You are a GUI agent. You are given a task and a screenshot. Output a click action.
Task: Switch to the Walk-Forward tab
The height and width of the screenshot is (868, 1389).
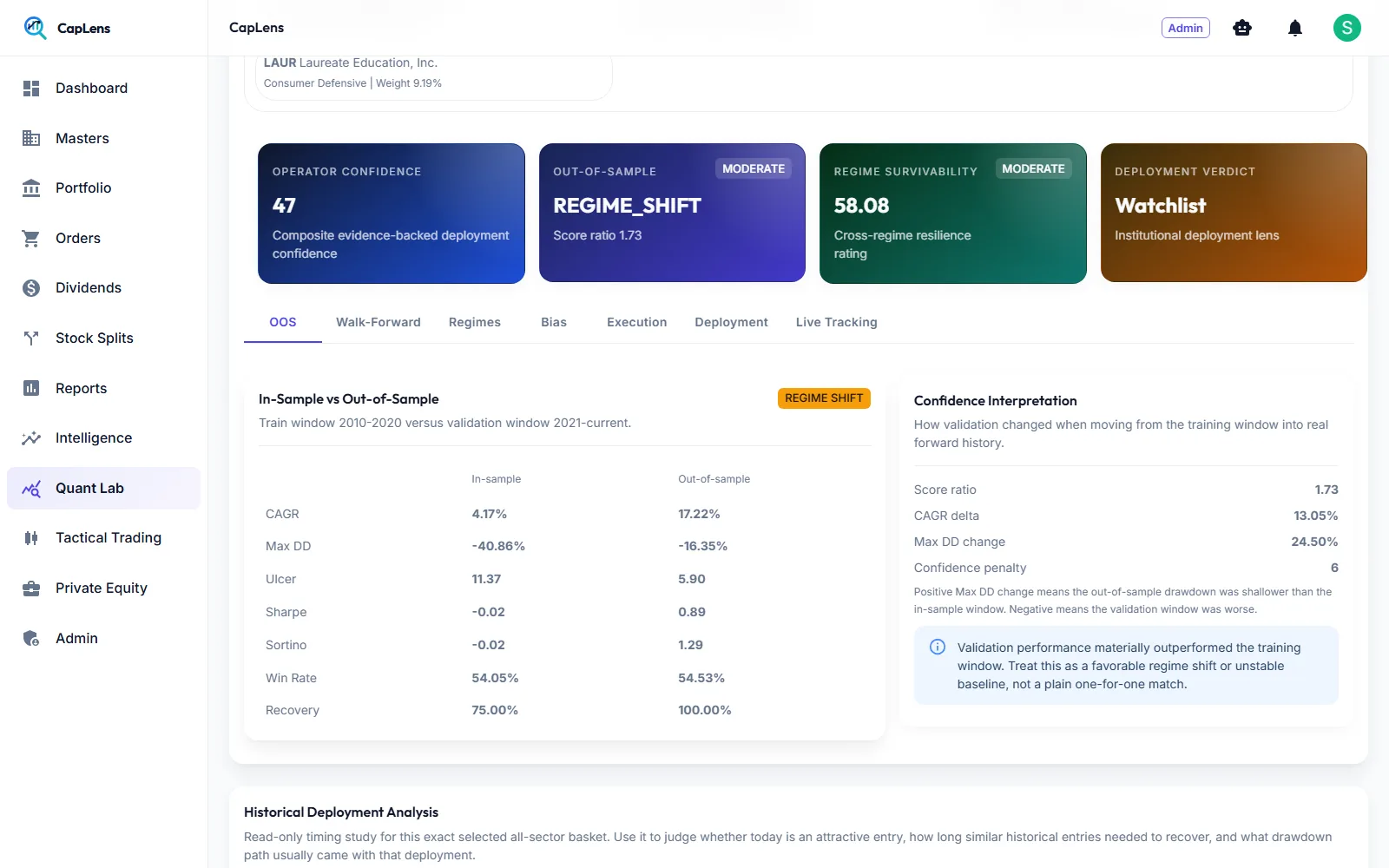[379, 322]
